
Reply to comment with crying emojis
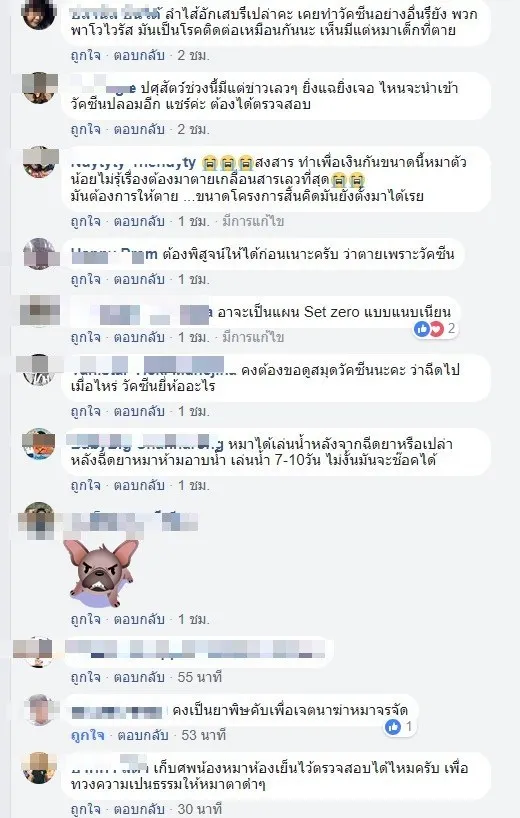point(139,221)
